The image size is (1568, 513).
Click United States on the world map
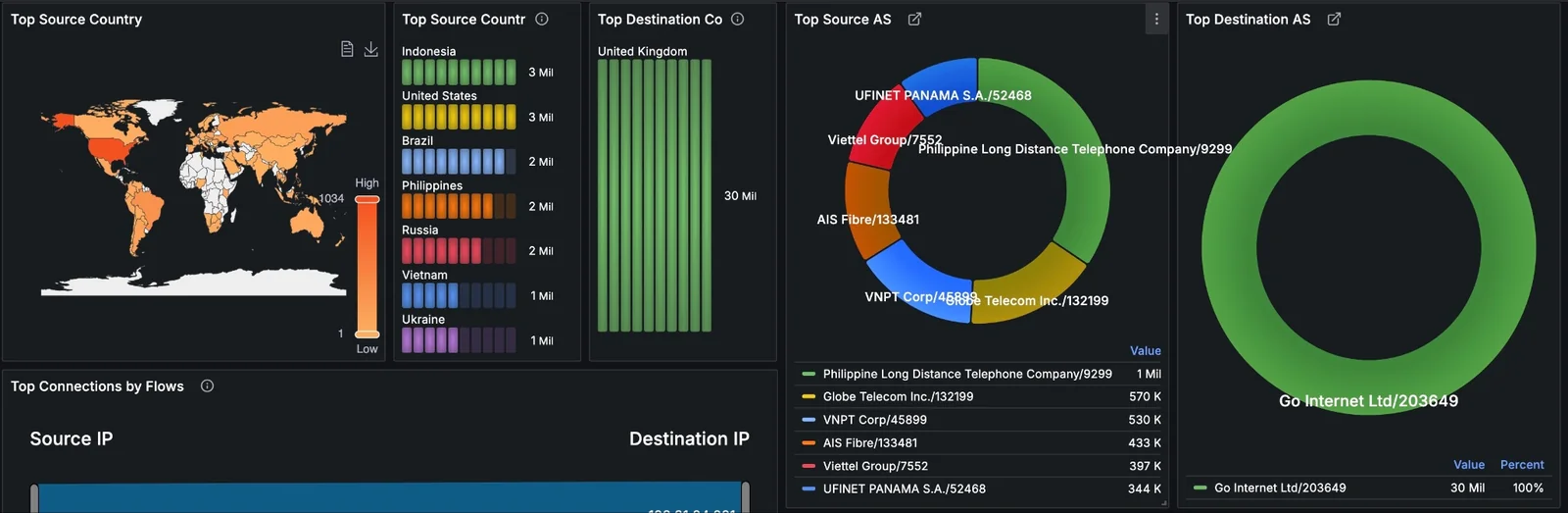(x=109, y=150)
